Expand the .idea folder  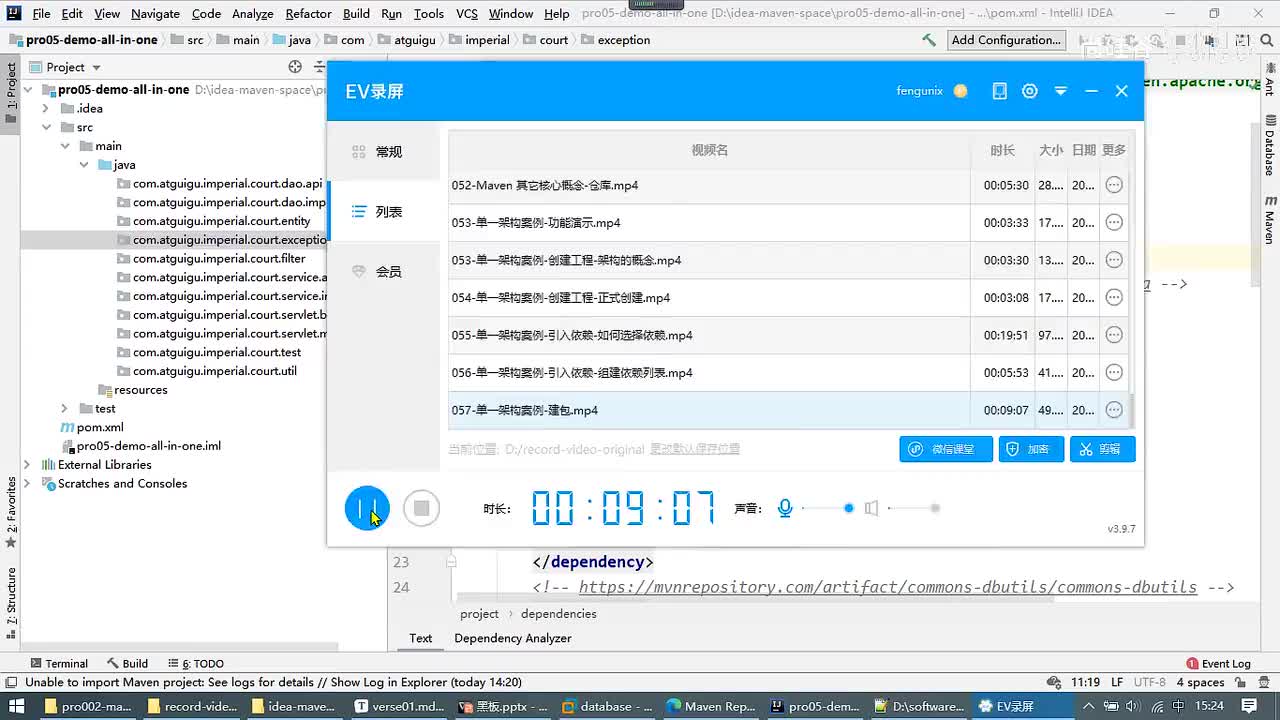point(46,108)
